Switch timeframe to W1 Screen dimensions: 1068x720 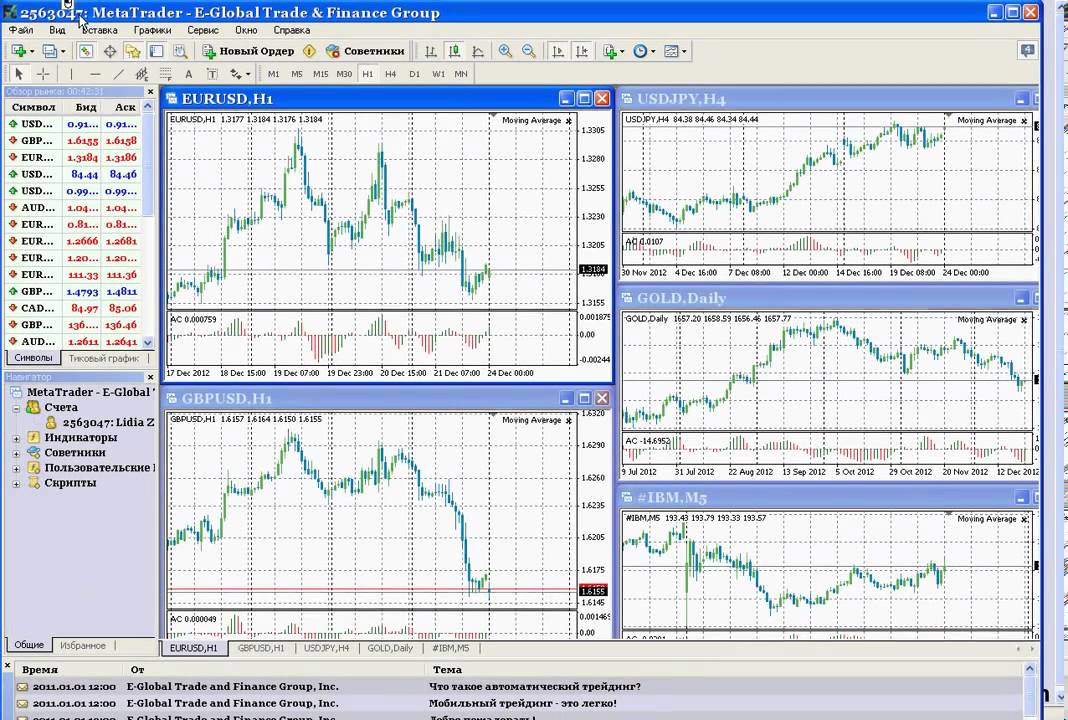coord(438,74)
